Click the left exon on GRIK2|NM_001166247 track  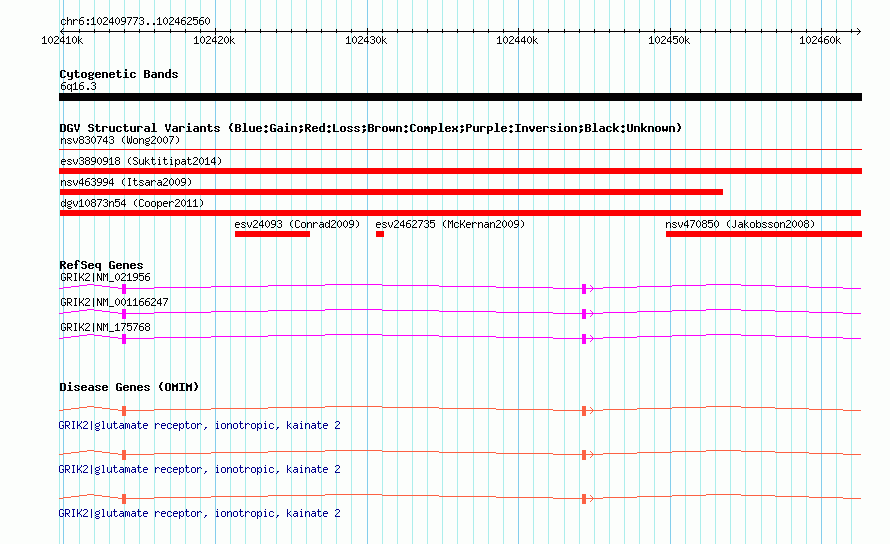(x=124, y=314)
